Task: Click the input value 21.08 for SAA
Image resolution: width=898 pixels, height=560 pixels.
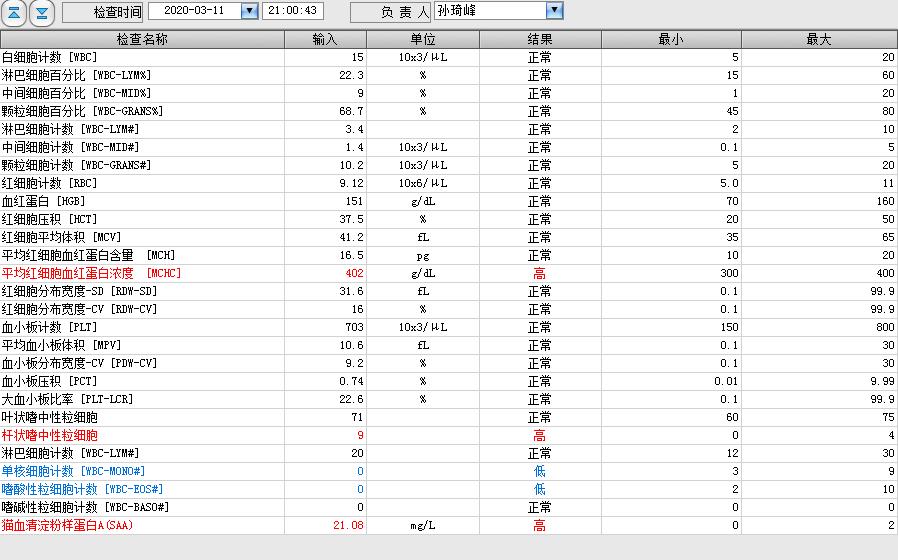Action: (x=348, y=525)
